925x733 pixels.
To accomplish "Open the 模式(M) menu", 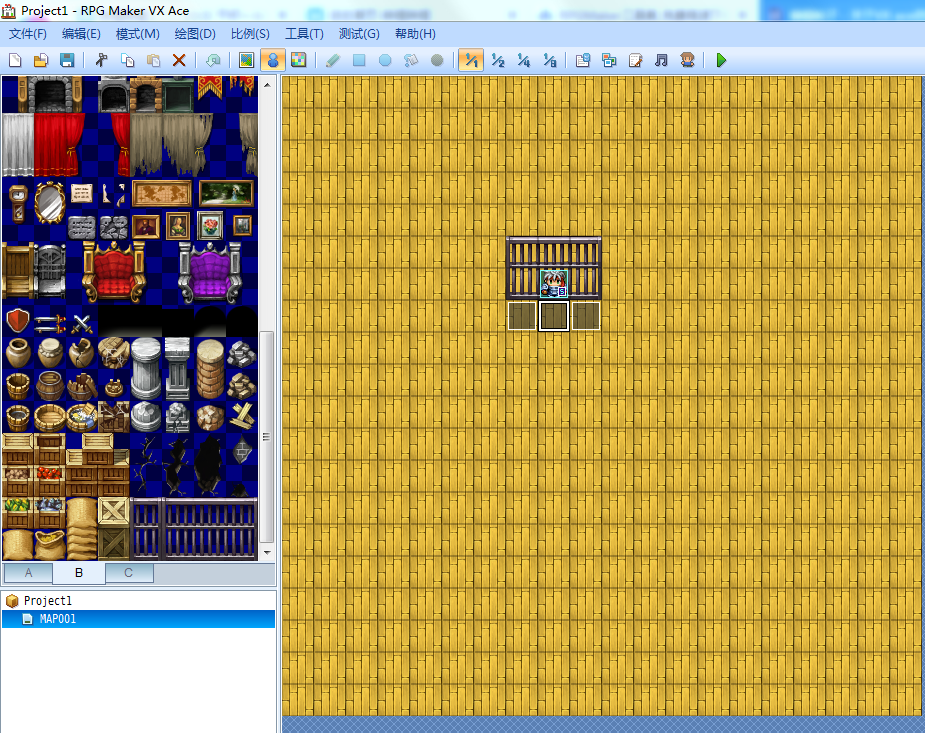I will pos(137,34).
